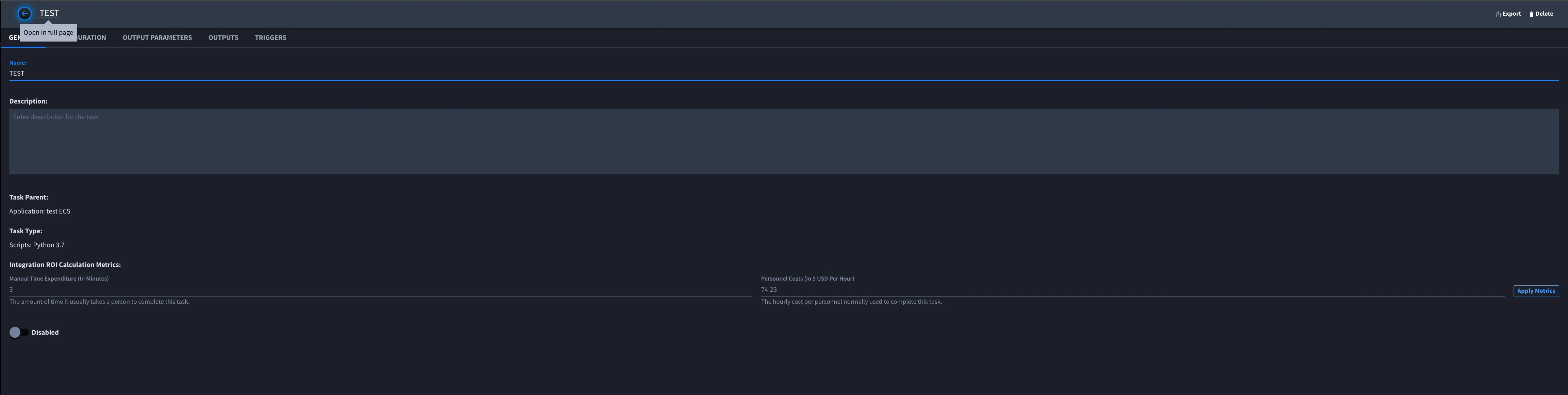Click the amount of time help text
The width and height of the screenshot is (1568, 395).
[x=99, y=302]
